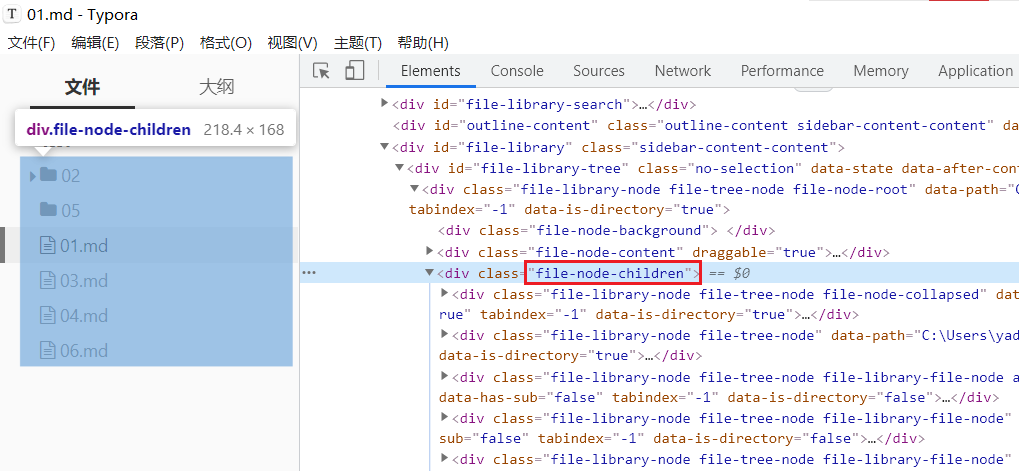
Task: Click the three-dots icon beside selected DOM row
Action: coord(309,273)
